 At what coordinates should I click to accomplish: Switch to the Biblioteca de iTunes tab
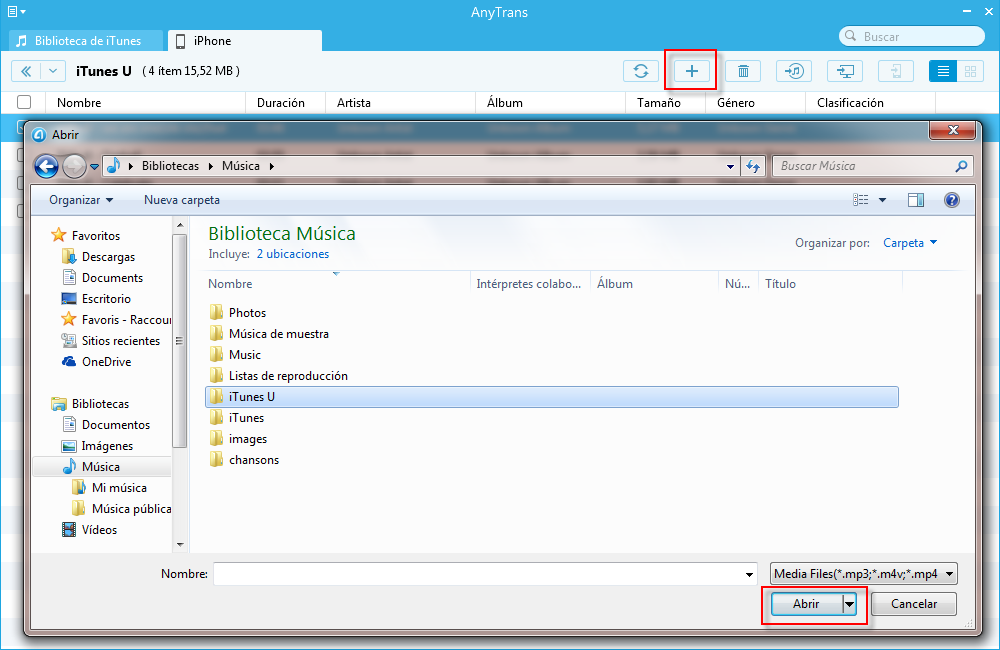[86, 41]
